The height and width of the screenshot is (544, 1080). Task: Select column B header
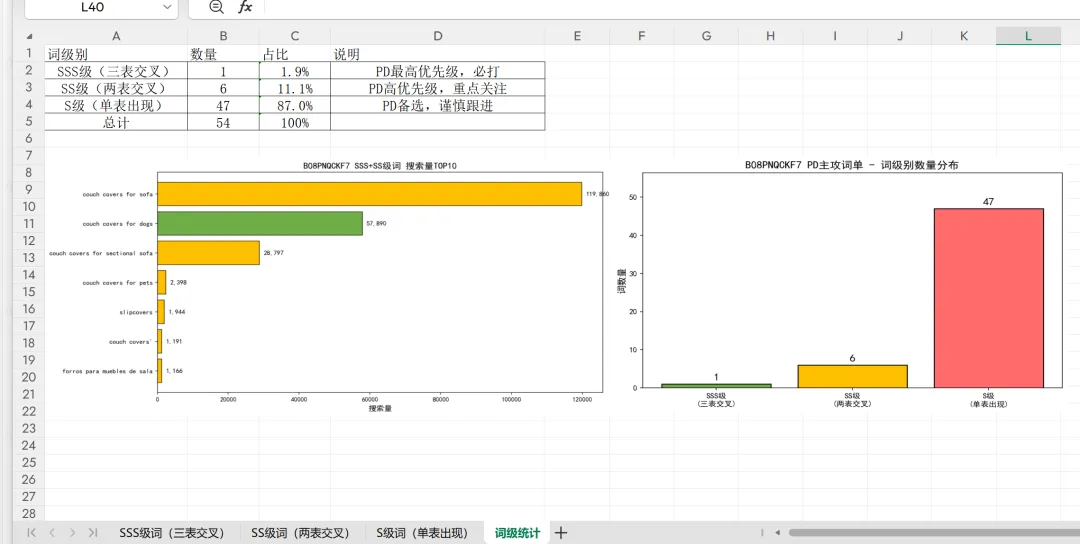[223, 36]
